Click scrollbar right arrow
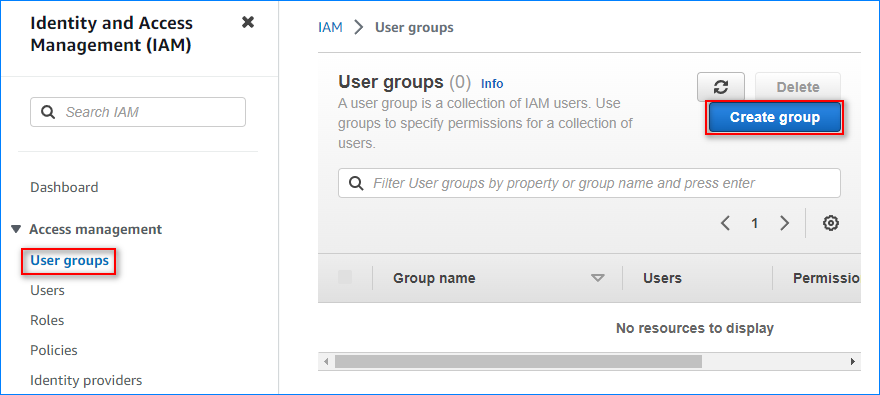 pyautogui.click(x=853, y=361)
